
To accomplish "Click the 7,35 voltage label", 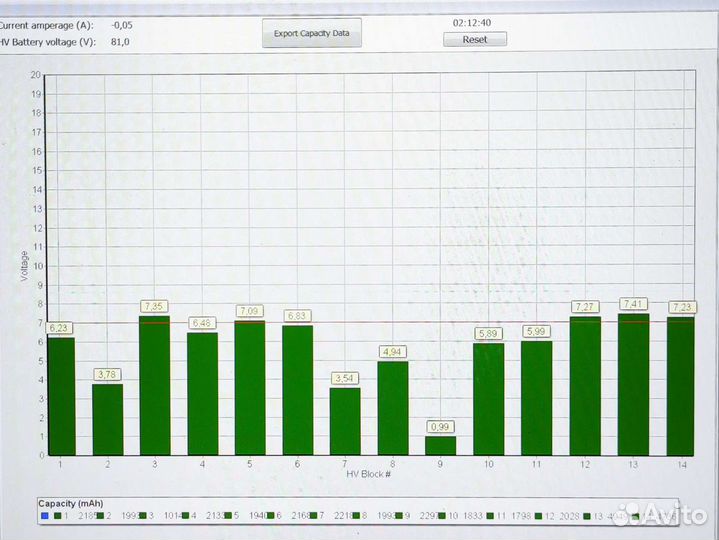I will pos(154,306).
